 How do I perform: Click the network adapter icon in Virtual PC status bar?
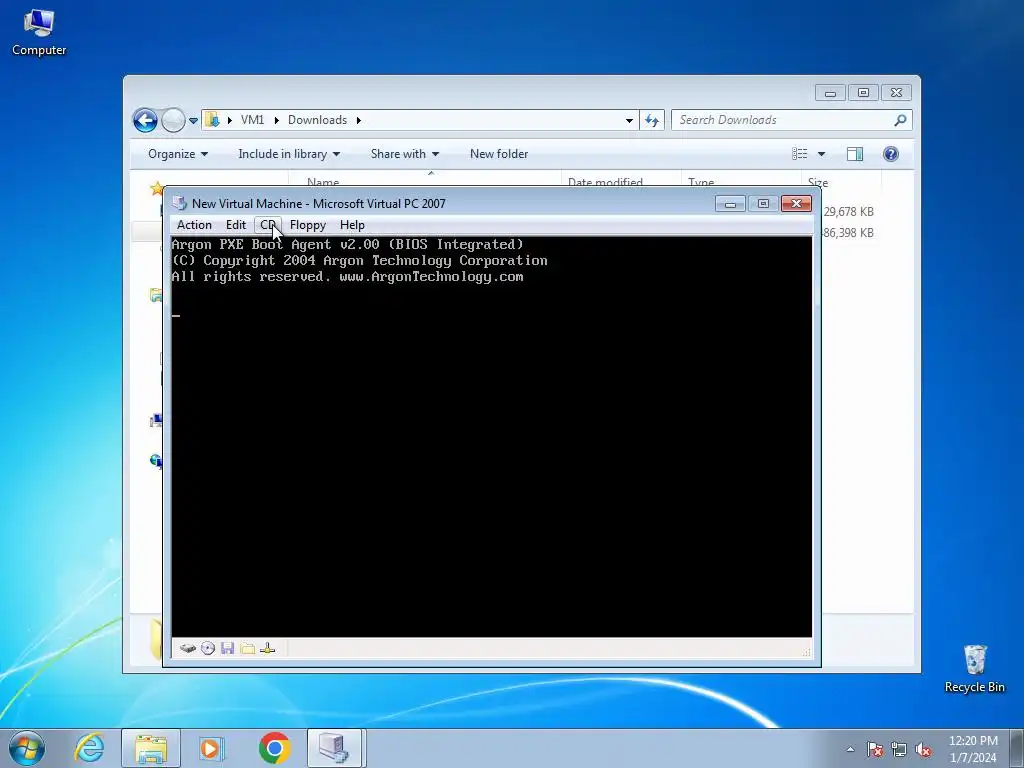tap(267, 648)
